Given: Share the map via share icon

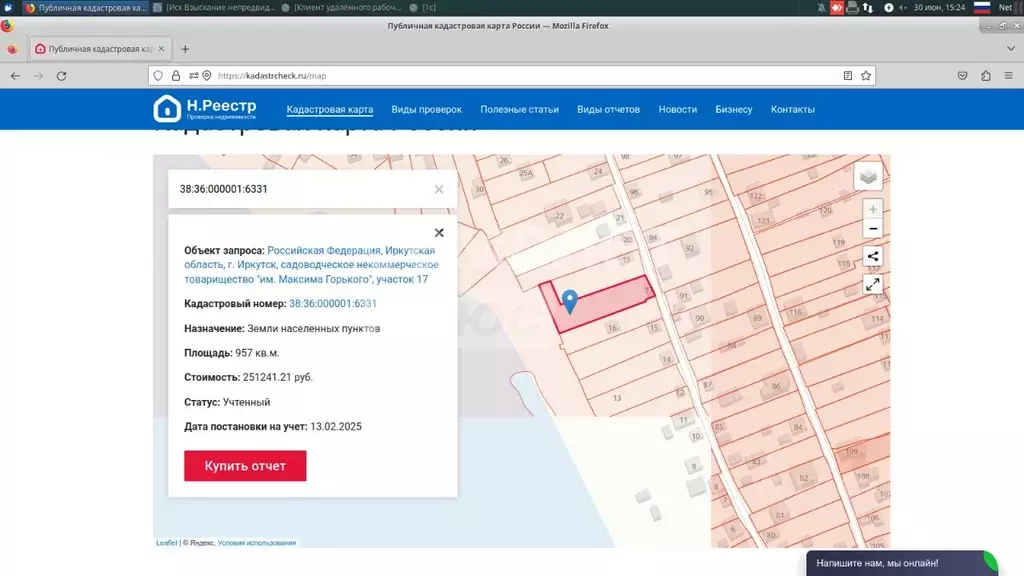Looking at the screenshot, I should 873,256.
